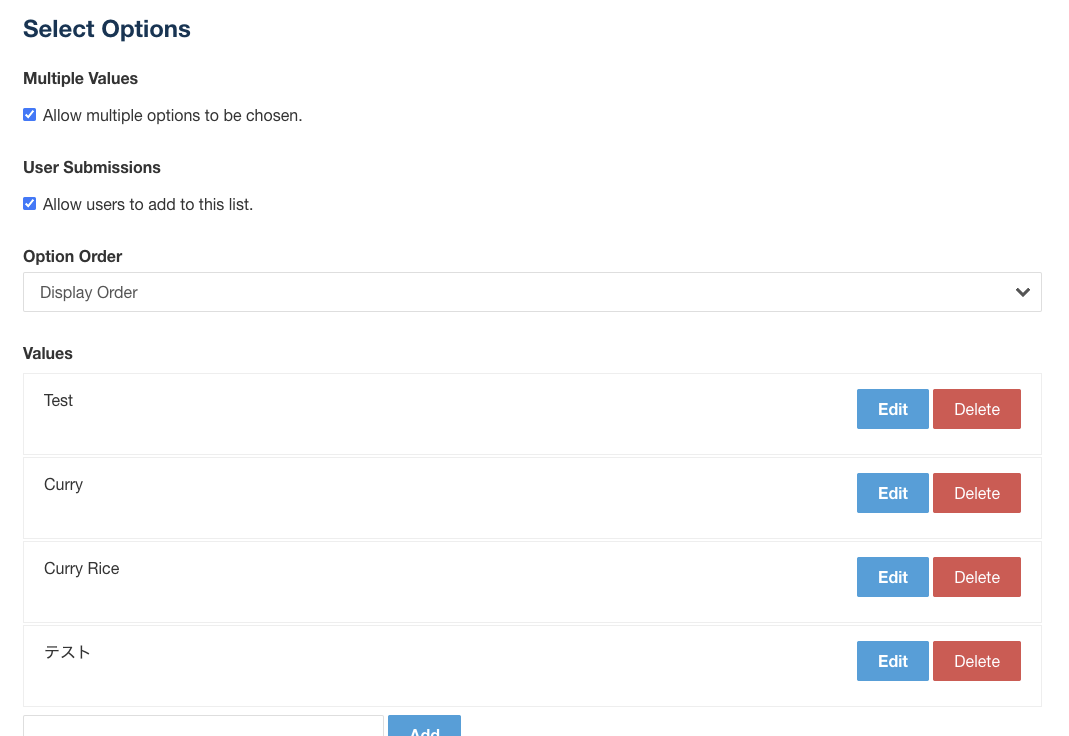The width and height of the screenshot is (1069, 736).
Task: Uncheck "Allow multiple options to be chosen"
Action: 29,114
